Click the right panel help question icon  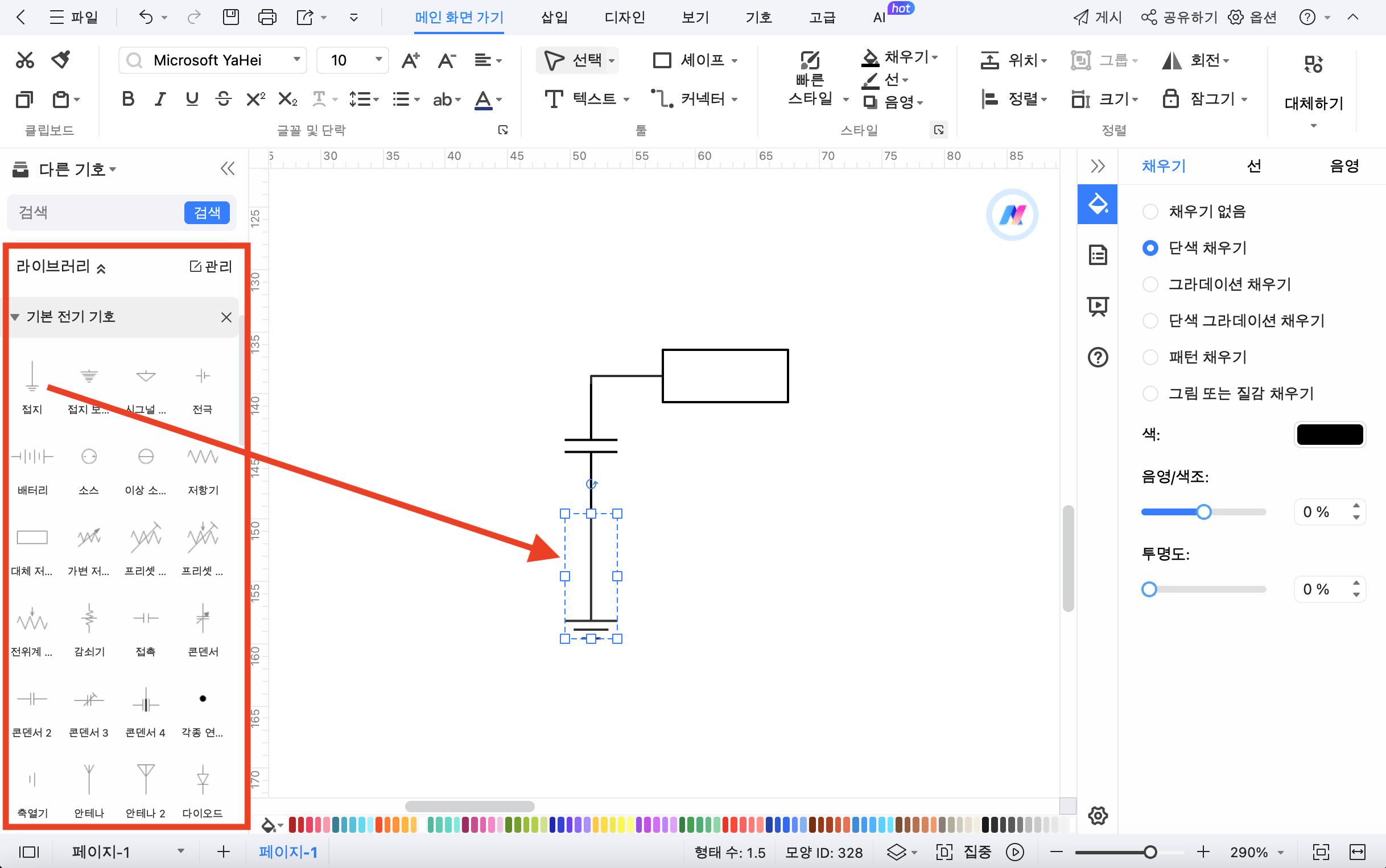tap(1098, 357)
